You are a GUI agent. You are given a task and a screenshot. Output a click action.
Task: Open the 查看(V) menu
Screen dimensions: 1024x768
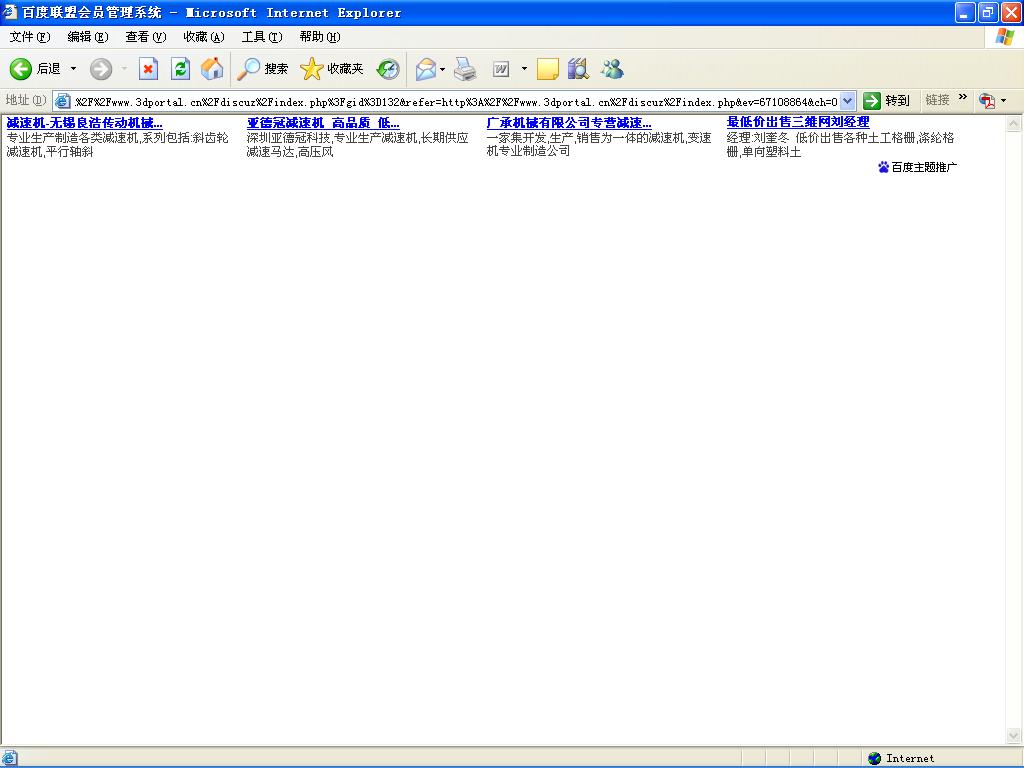click(146, 37)
